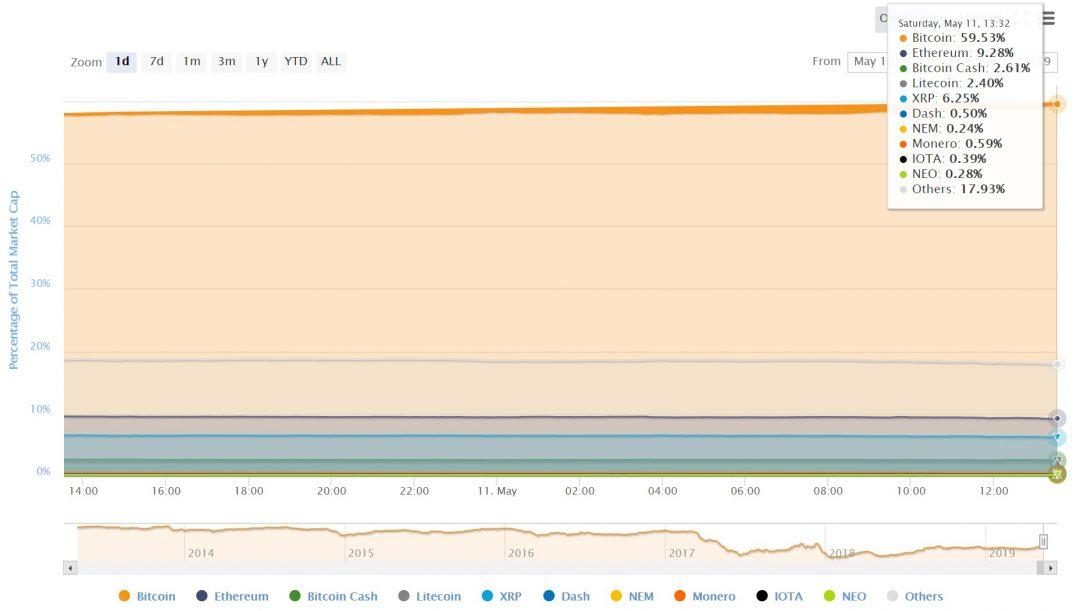1080x611 pixels.
Task: Toggle Dash series in legend
Action: click(x=566, y=597)
